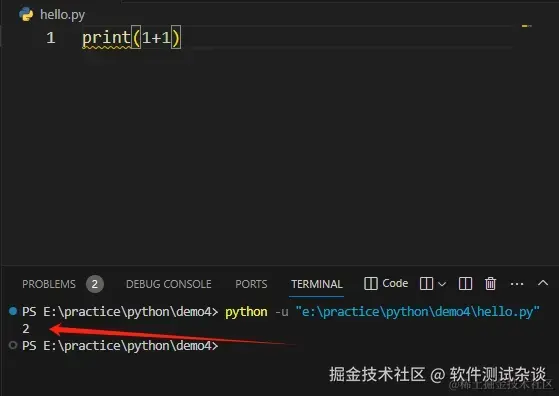Open the panel more actions ellipsis
This screenshot has height=396, width=559.
pyautogui.click(x=517, y=284)
